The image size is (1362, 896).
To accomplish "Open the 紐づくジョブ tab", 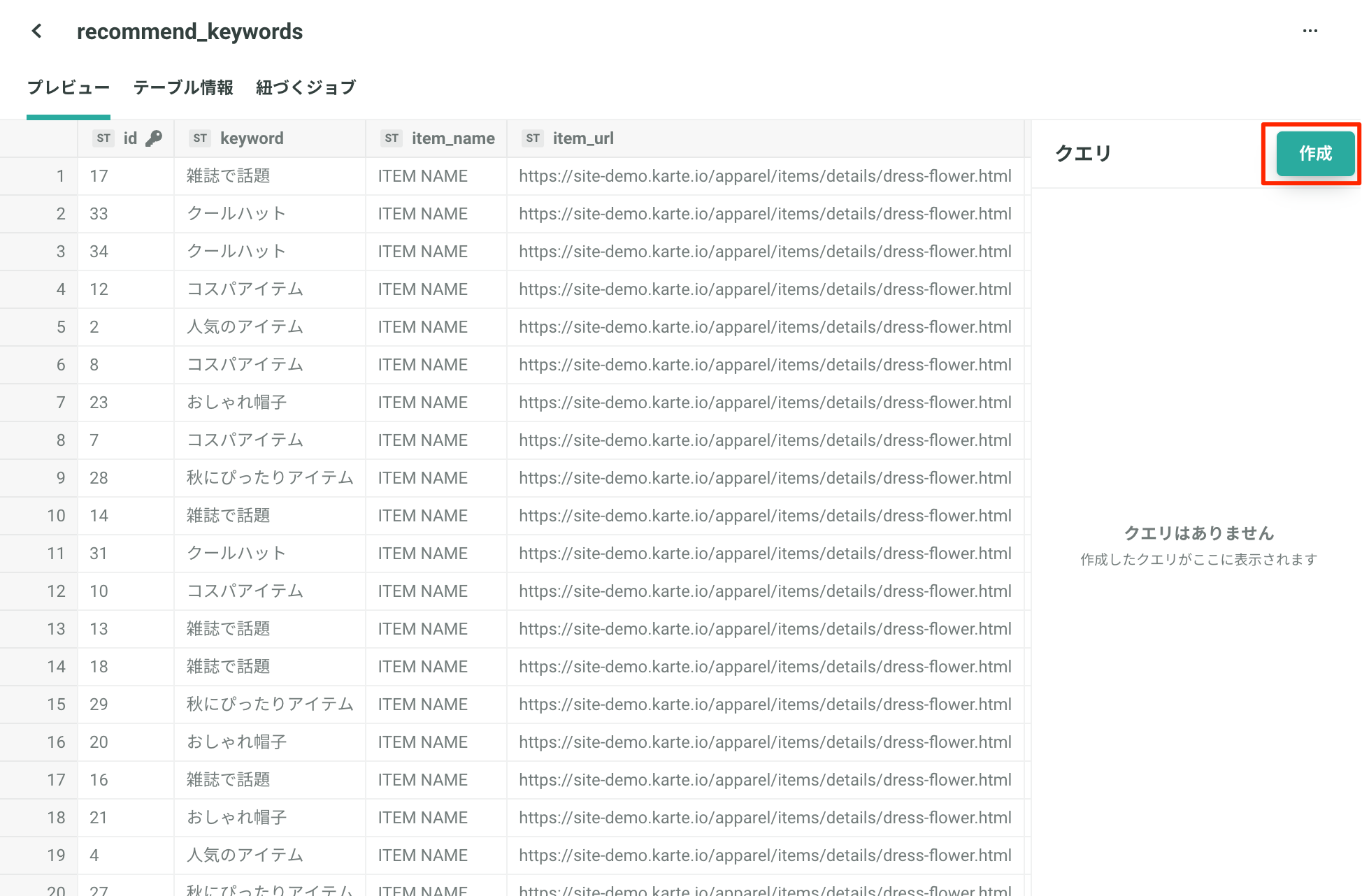I will pyautogui.click(x=306, y=87).
